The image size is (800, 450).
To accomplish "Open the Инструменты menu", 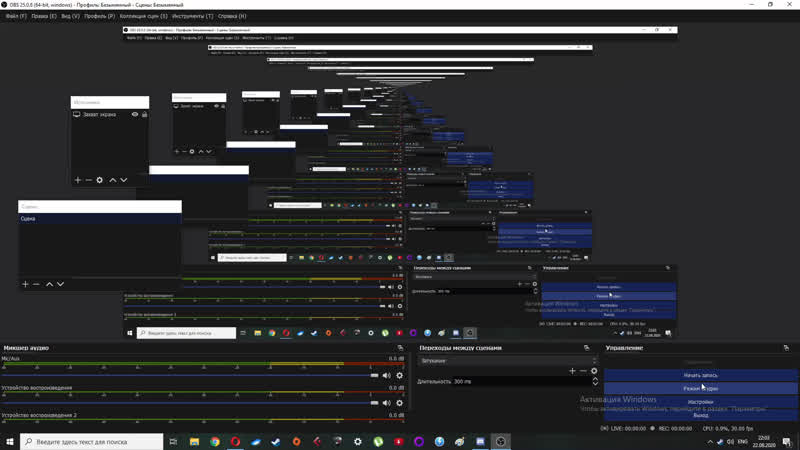I will pos(192,16).
